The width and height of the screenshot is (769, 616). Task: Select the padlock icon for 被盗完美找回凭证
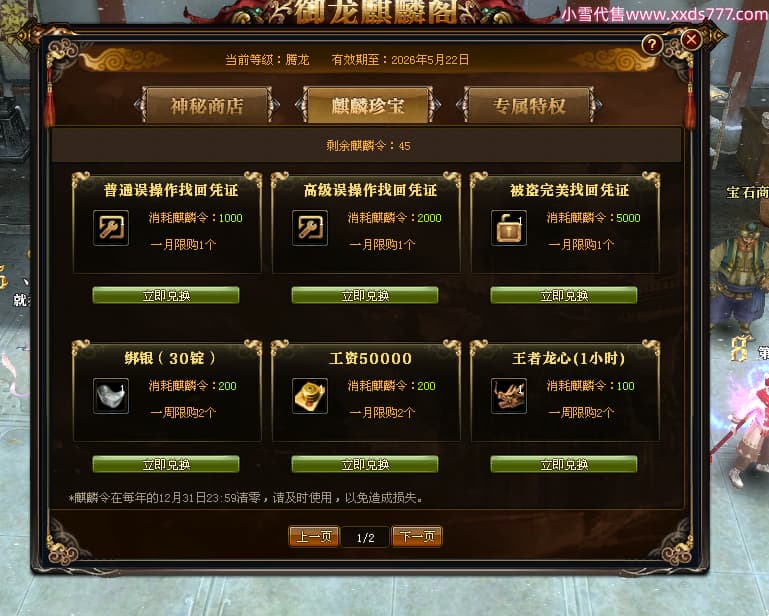click(x=509, y=228)
